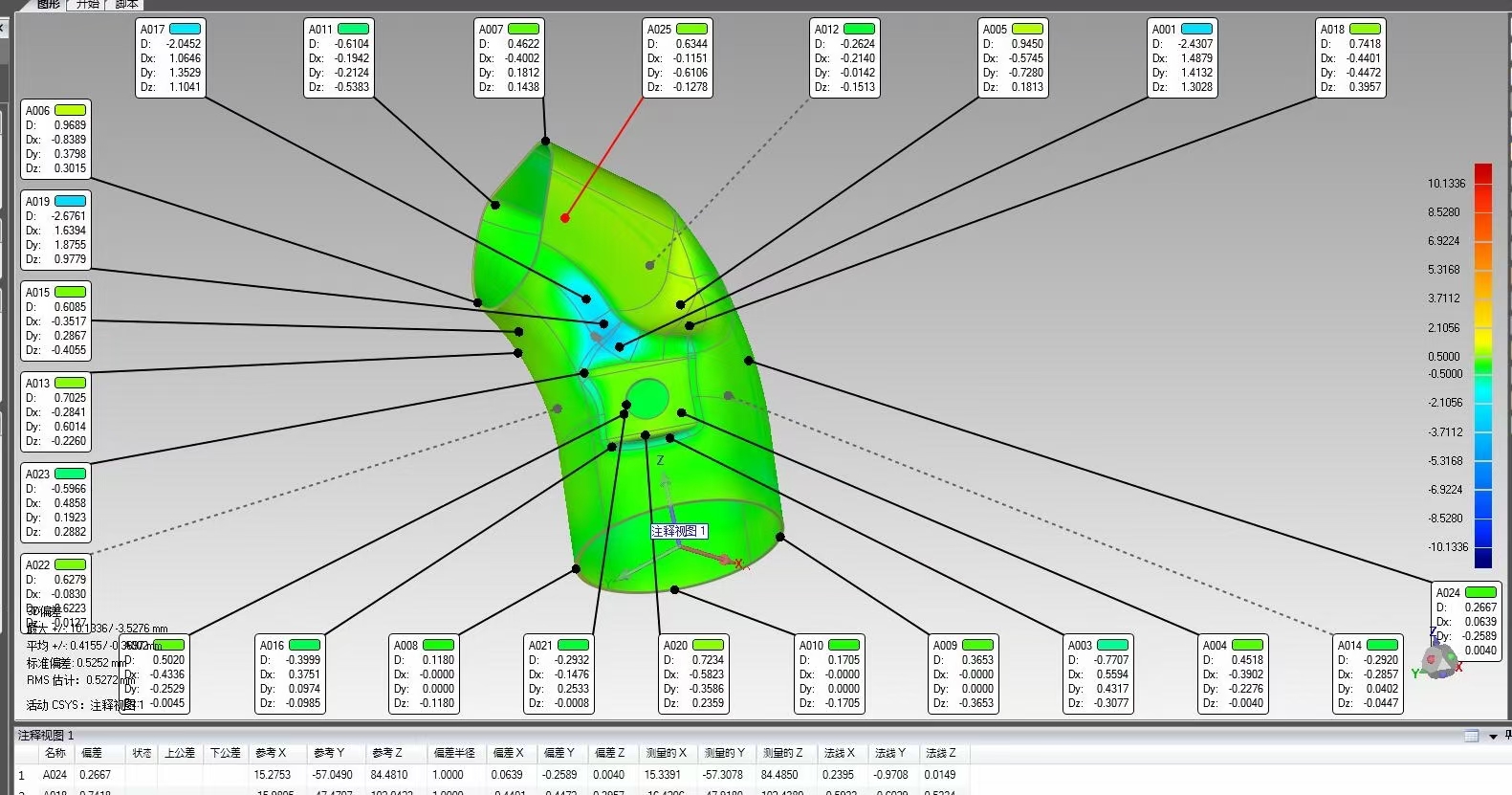Click the circular hole on the elbow model

647,398
